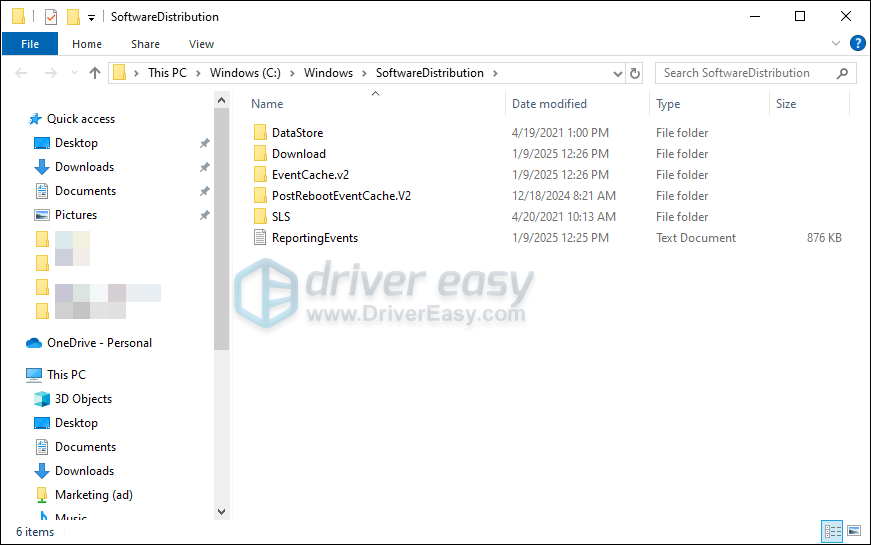Select the DataStore folder icon
871x545 pixels.
click(x=260, y=132)
